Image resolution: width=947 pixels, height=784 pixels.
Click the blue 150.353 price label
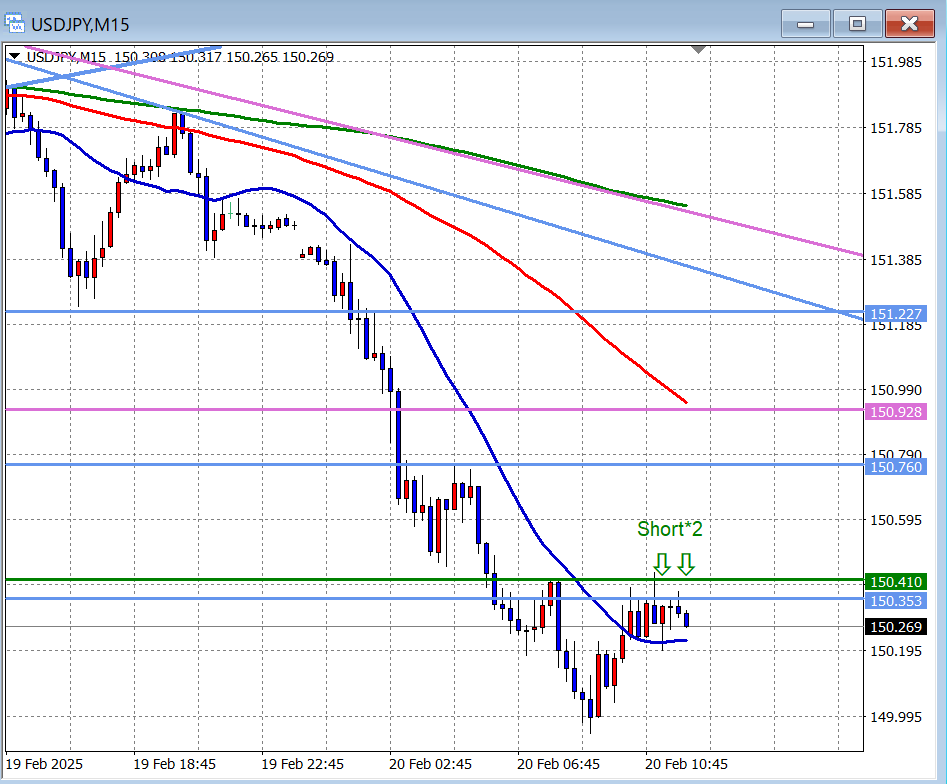click(x=896, y=600)
